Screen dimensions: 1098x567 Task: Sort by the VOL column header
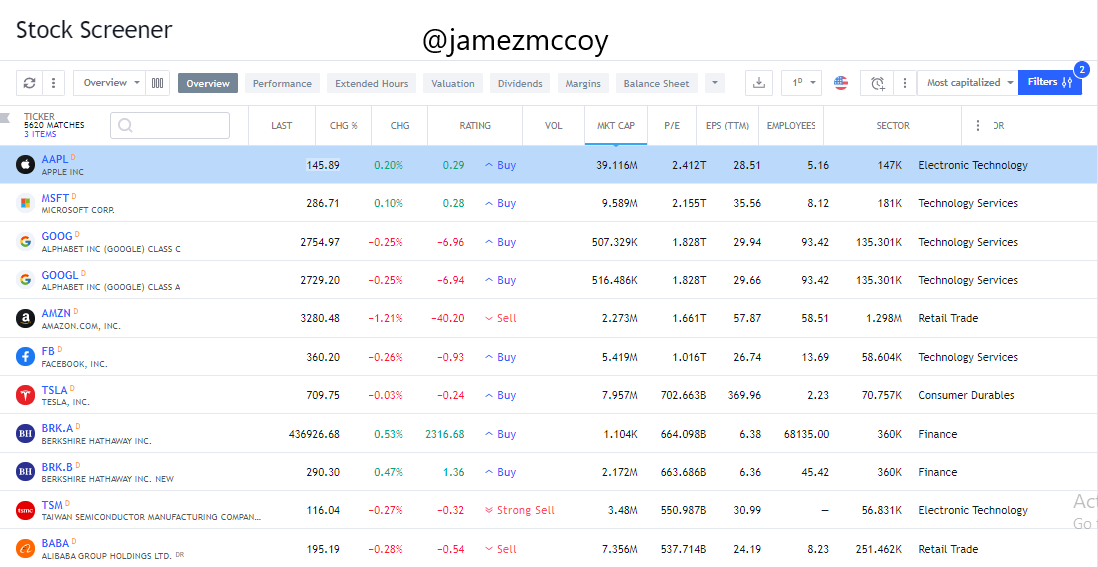pyautogui.click(x=553, y=126)
